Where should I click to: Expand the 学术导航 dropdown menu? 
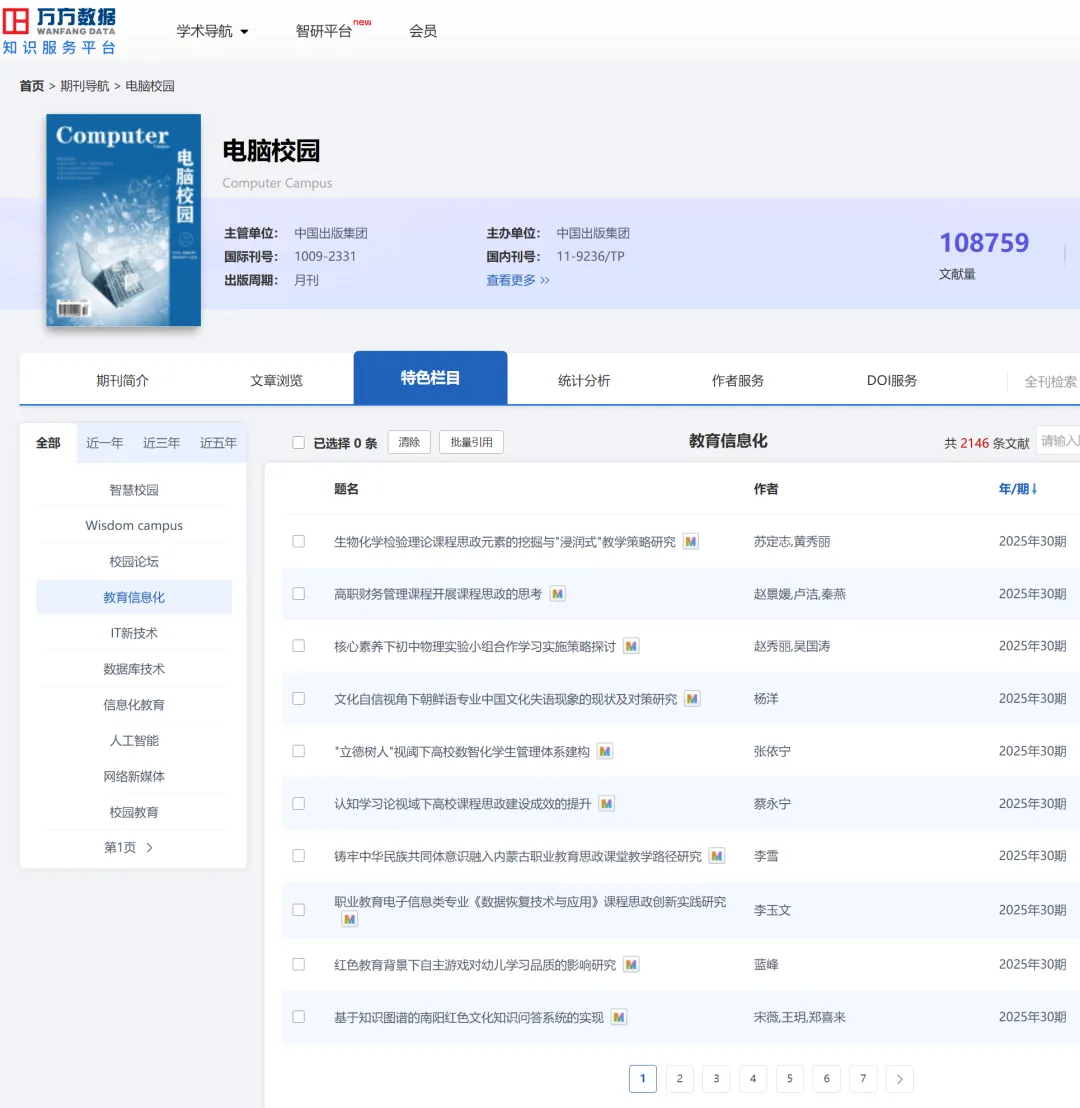[212, 31]
